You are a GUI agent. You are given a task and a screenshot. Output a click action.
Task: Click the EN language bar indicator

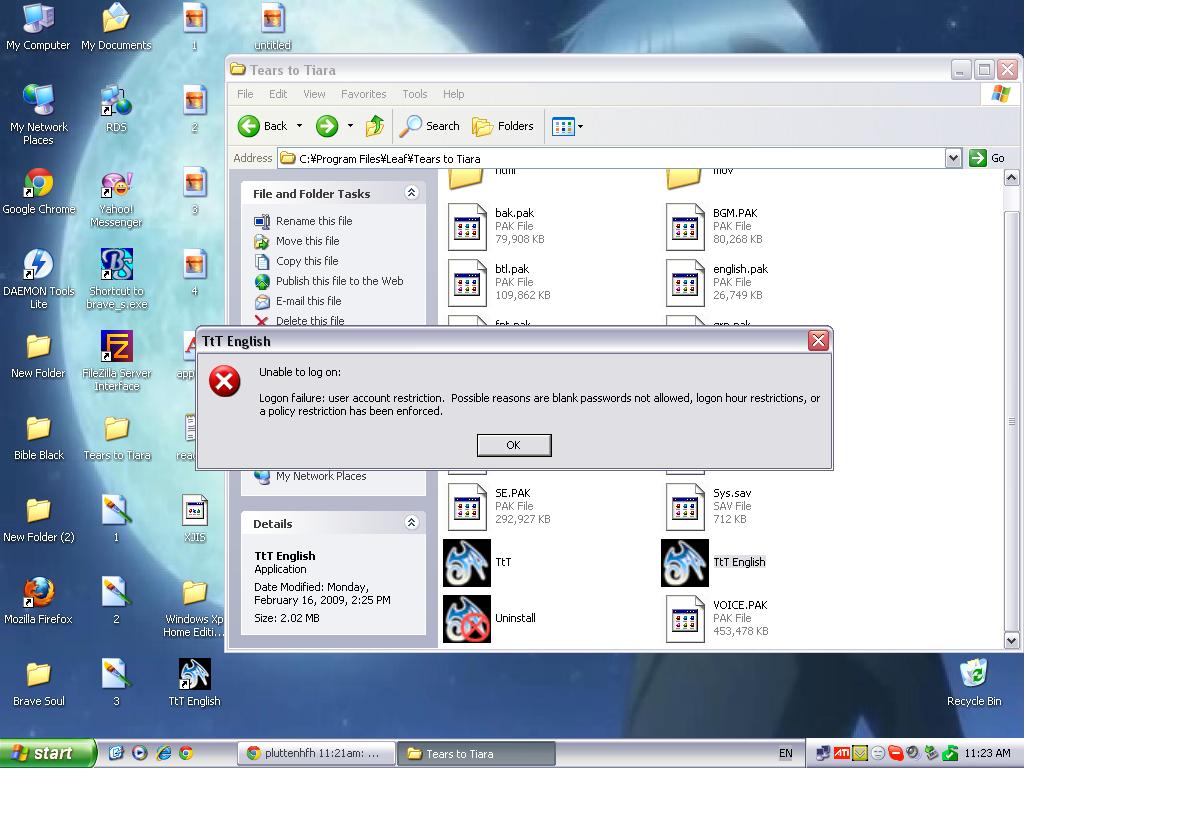coord(785,753)
